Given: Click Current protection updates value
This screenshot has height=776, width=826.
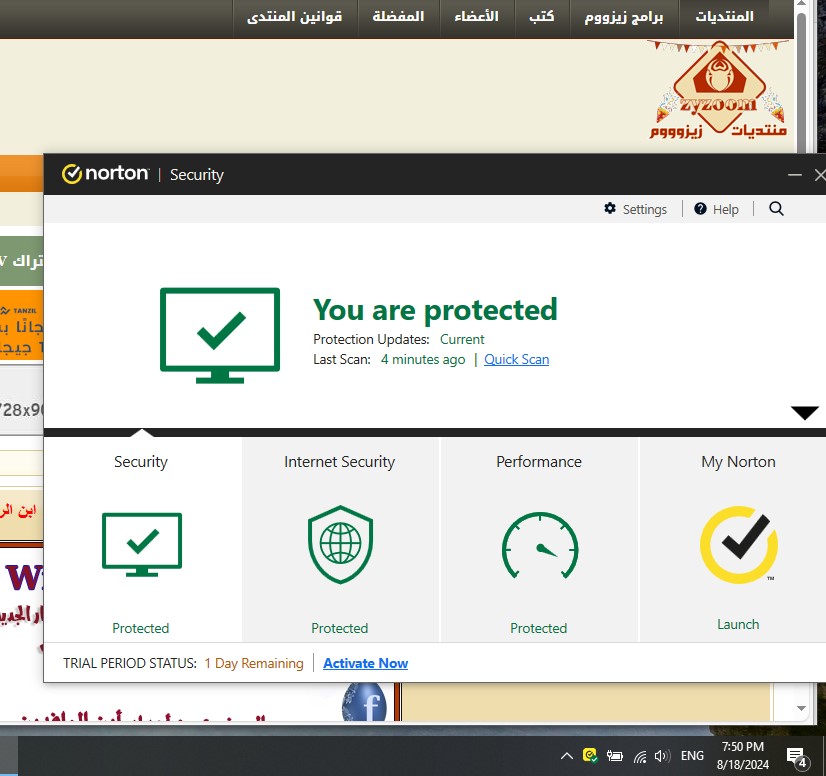Looking at the screenshot, I should pyautogui.click(x=462, y=339).
